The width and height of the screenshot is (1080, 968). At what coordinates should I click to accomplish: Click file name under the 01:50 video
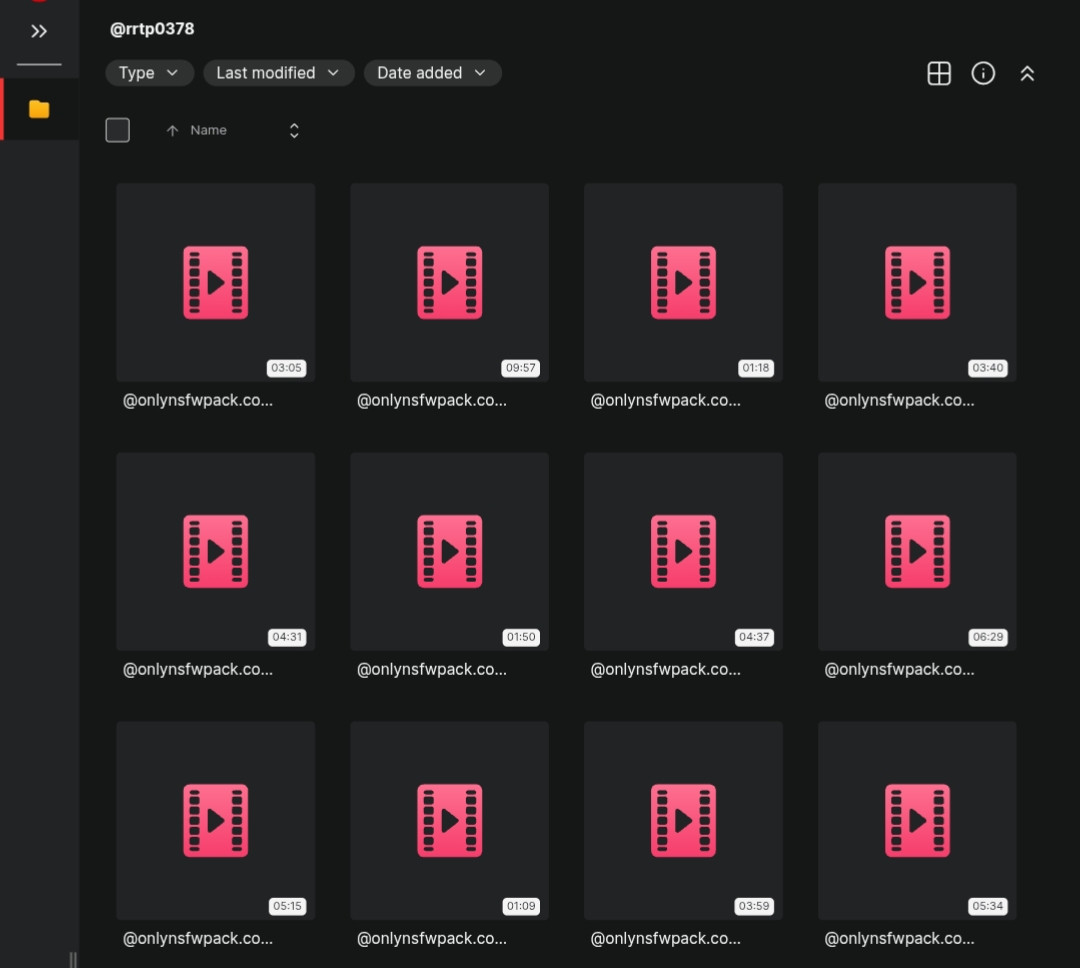(432, 670)
